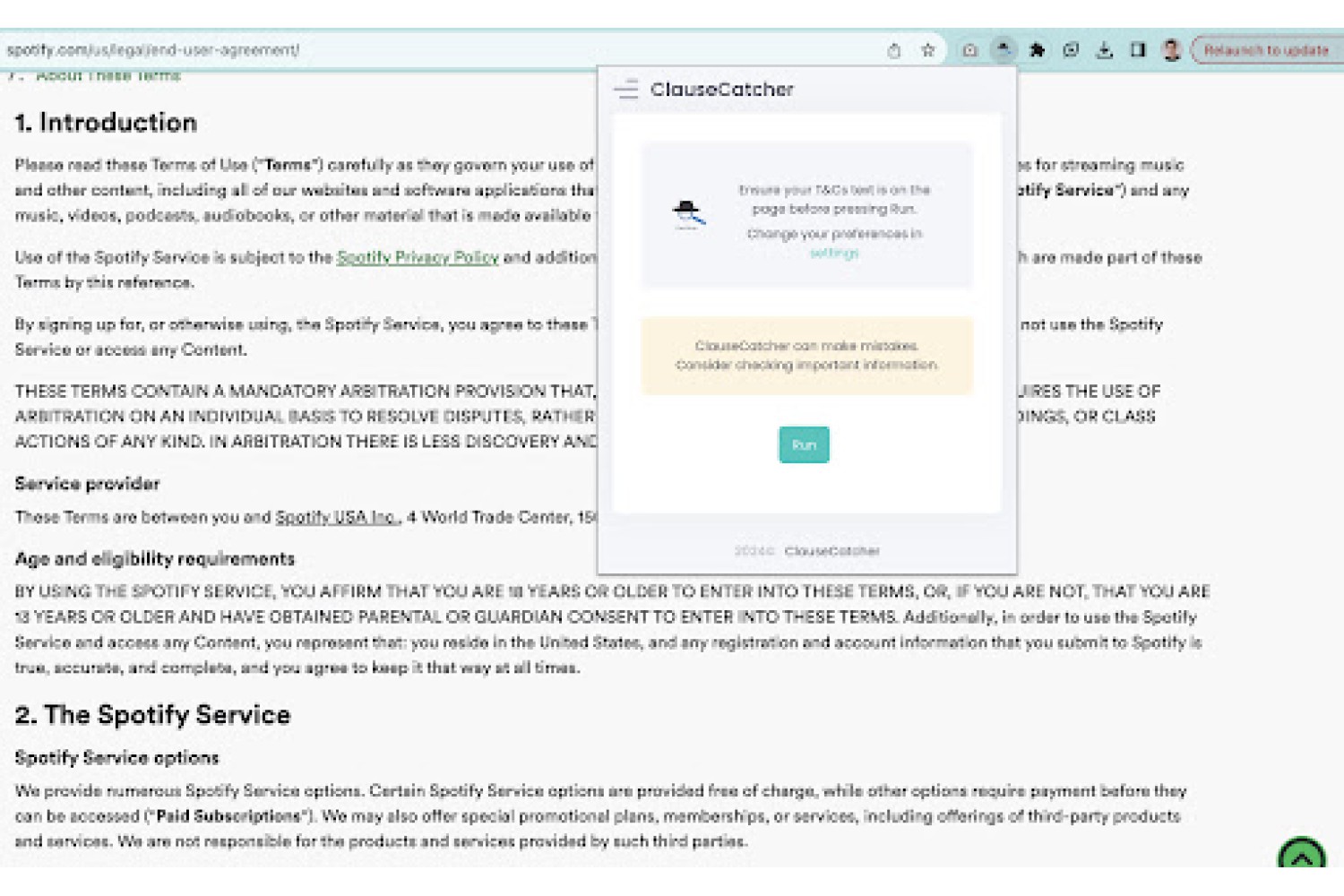Click the Run button in ClauseCatcher
This screenshot has height=896, width=1344.
(804, 444)
